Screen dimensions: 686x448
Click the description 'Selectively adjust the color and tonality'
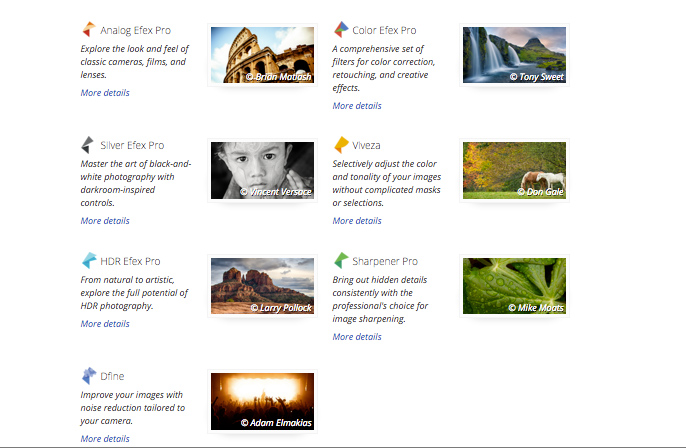387,183
